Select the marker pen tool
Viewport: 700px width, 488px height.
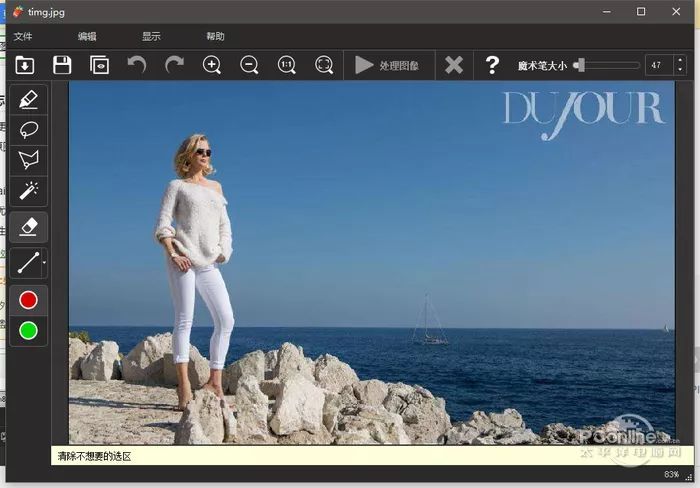click(29, 100)
